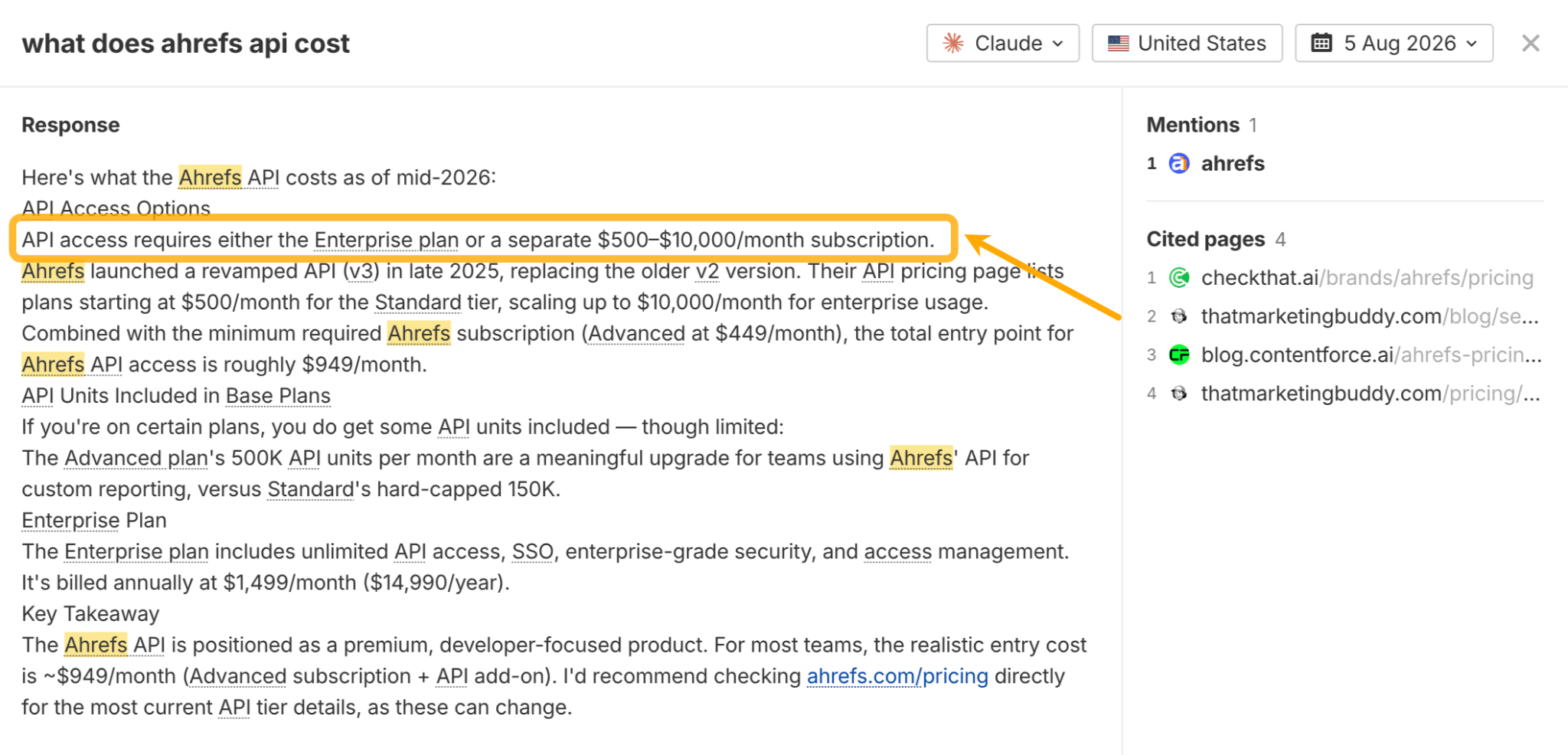Image resolution: width=1568 pixels, height=755 pixels.
Task: Click the favicon beside thatmarketingbuddy.com/pricing
Action: [x=1179, y=394]
